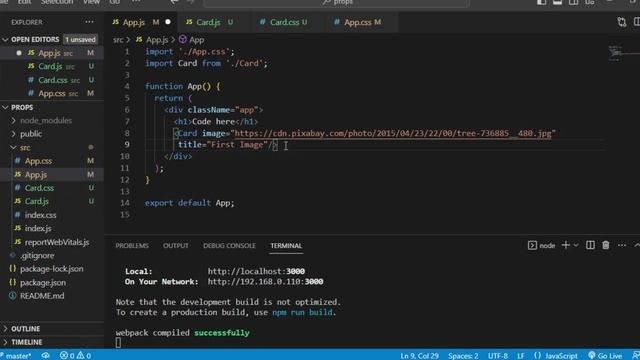
Task: Kill the terminal with the trash icon
Action: [606, 245]
